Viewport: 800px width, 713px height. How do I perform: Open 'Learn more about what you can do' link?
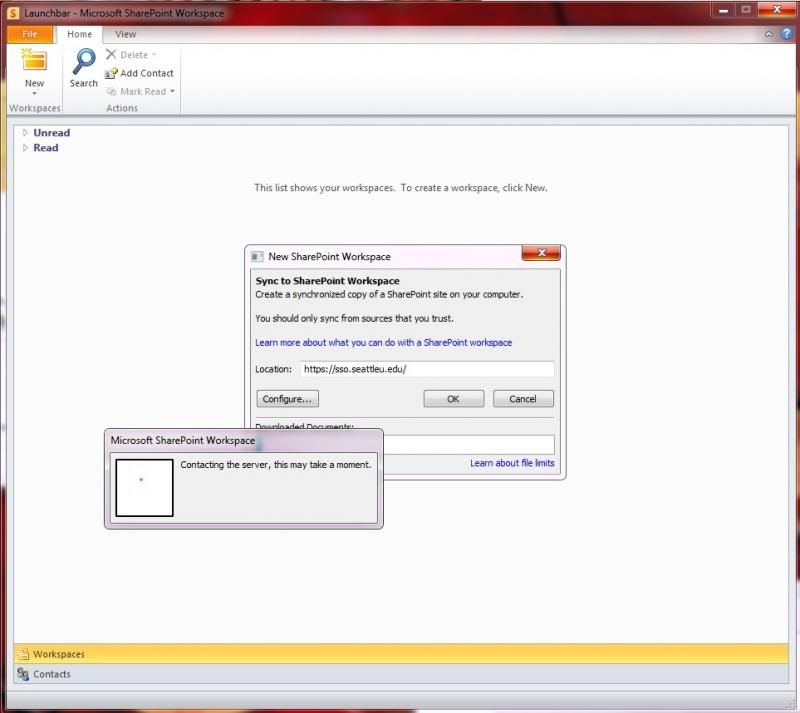click(x=384, y=342)
